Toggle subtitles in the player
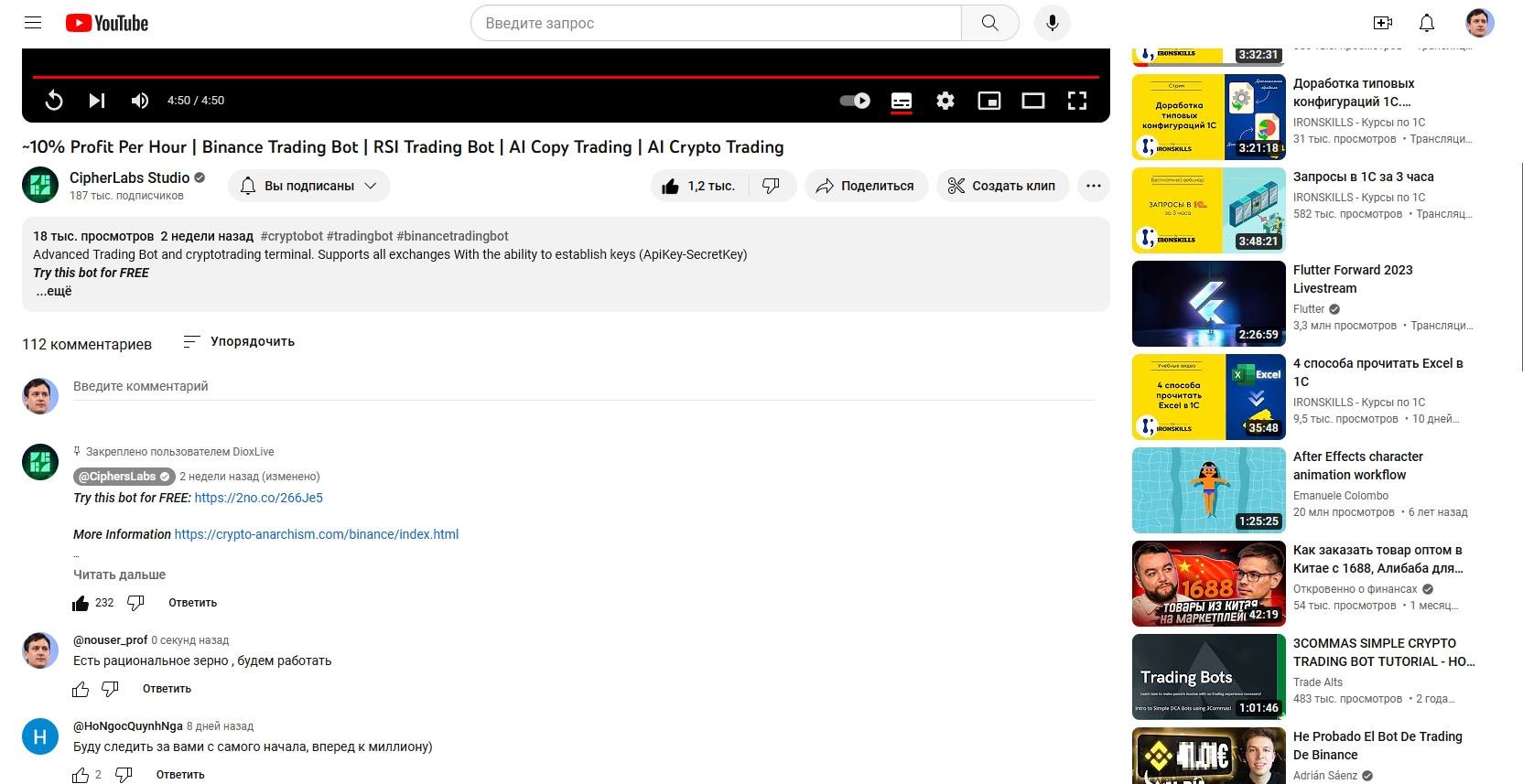The height and width of the screenshot is (784, 1523). click(x=902, y=101)
